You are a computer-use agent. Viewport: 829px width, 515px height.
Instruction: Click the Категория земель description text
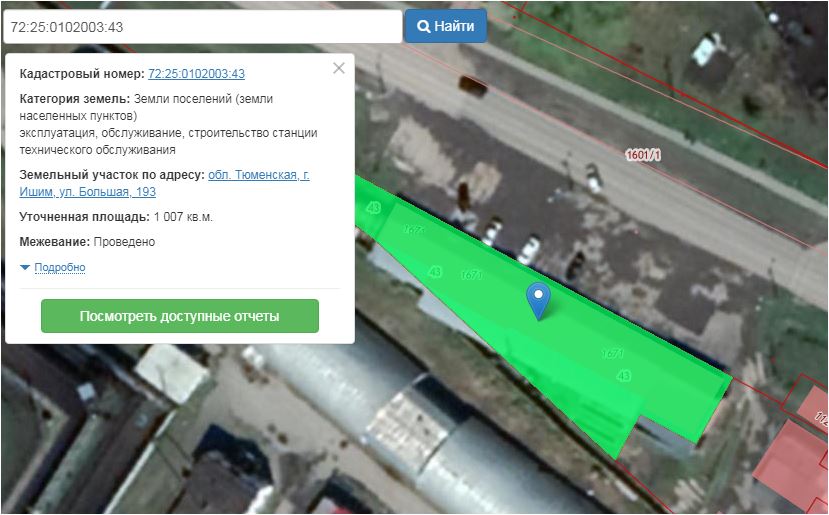point(168,124)
